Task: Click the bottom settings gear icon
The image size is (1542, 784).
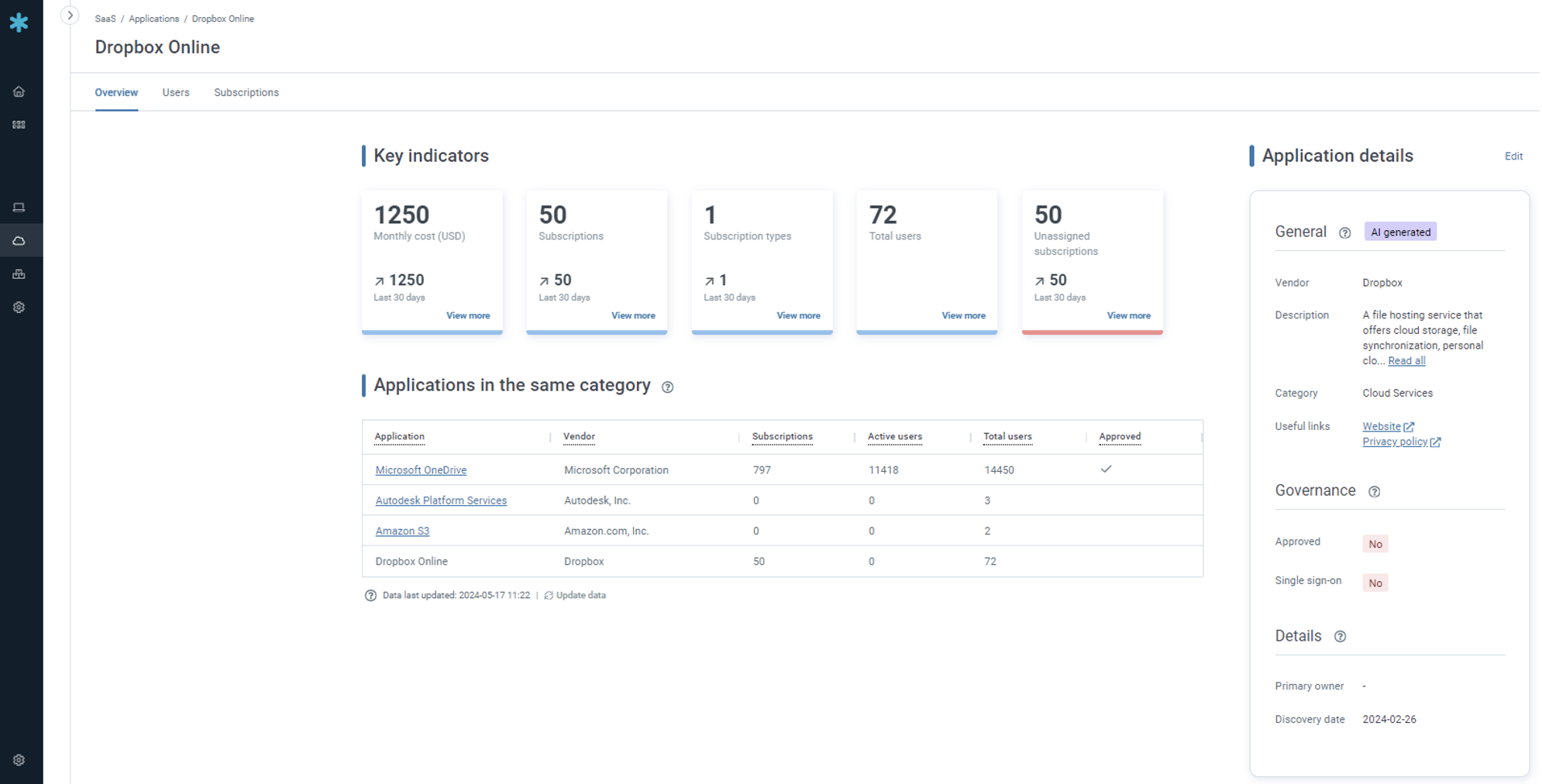Action: pos(19,760)
